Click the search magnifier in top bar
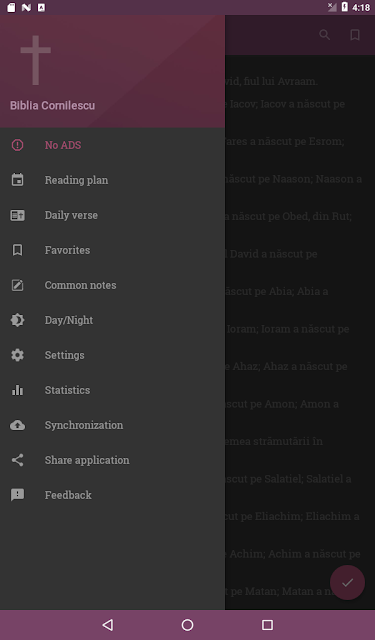375x640 pixels. coord(324,35)
